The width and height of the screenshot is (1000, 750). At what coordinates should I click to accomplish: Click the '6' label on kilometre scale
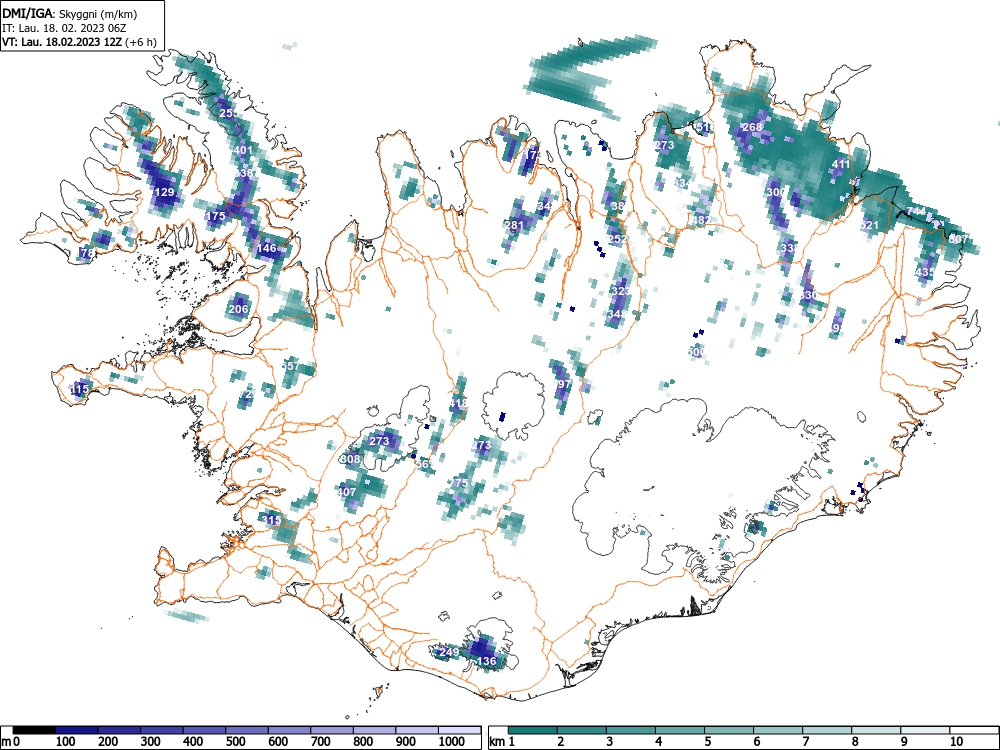point(756,742)
